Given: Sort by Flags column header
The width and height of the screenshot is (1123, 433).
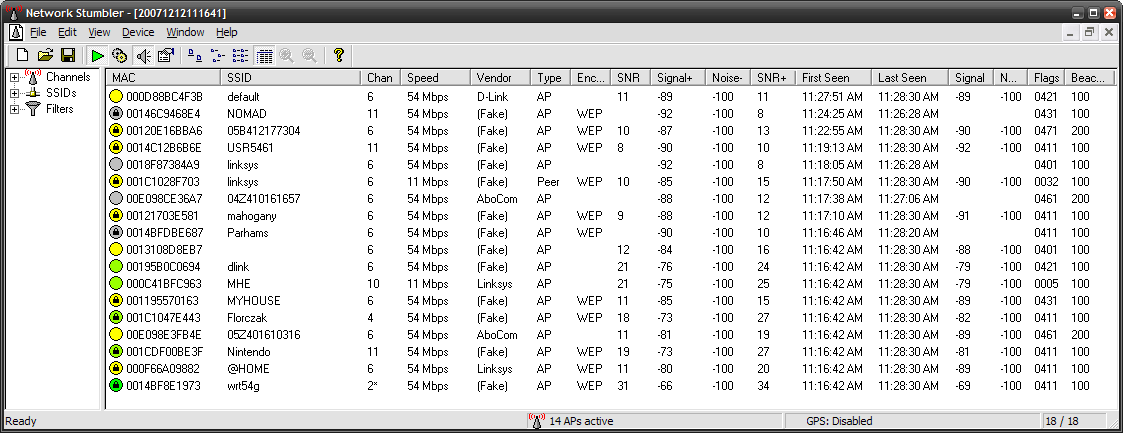Looking at the screenshot, I should (x=1046, y=78).
